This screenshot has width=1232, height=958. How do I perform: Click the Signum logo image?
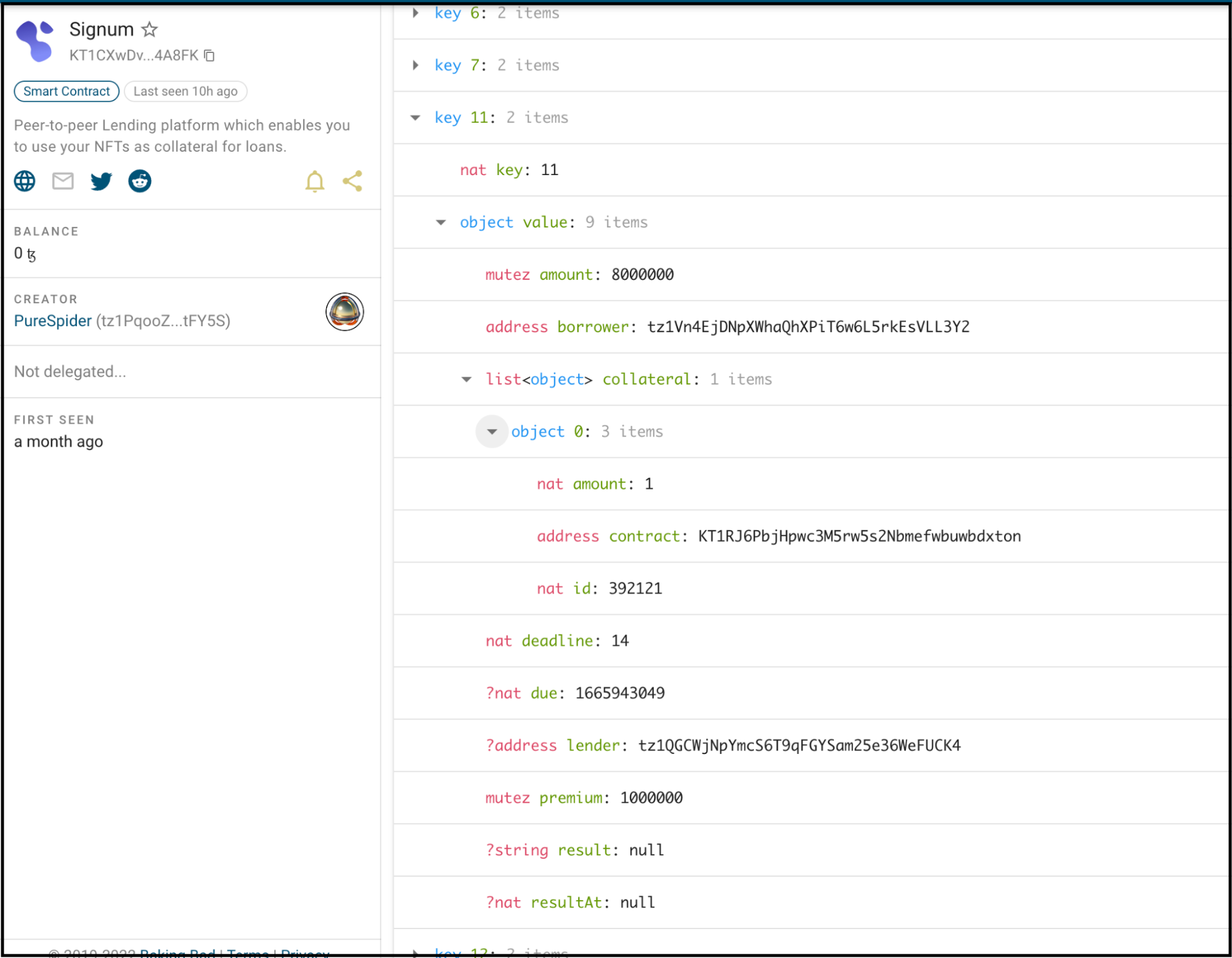[35, 41]
